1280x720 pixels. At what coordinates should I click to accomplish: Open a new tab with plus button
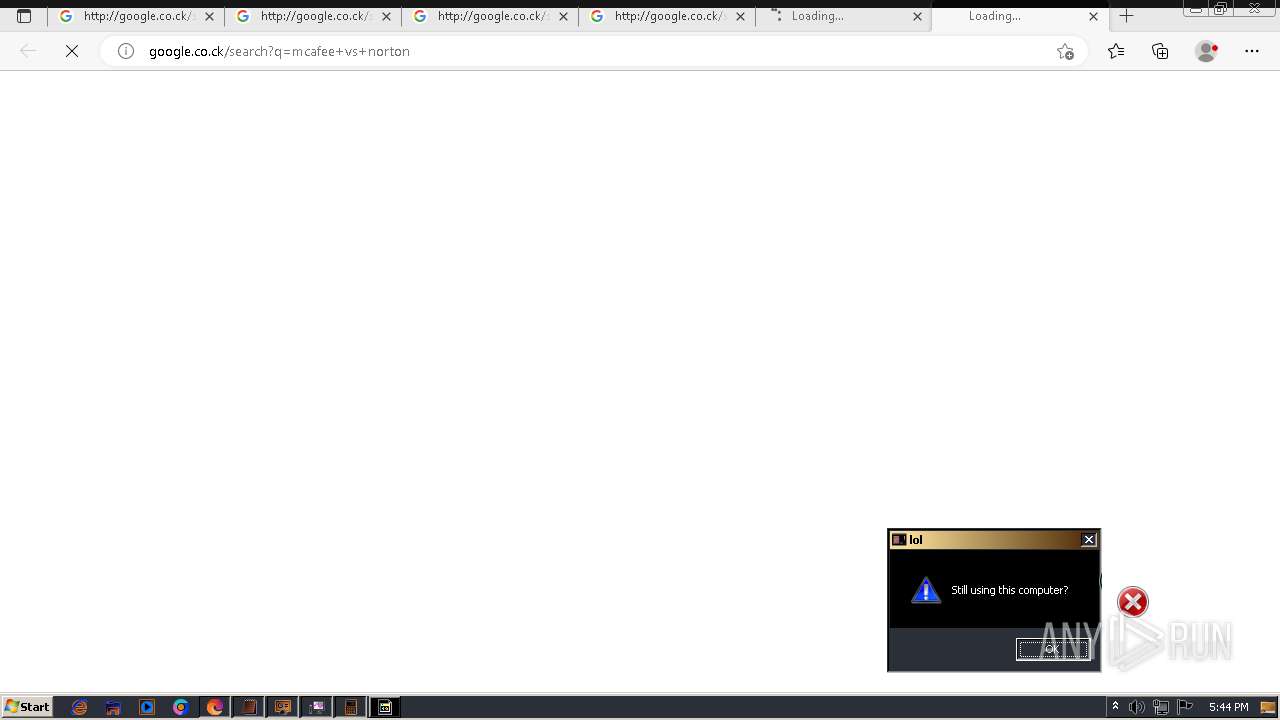click(x=1127, y=16)
